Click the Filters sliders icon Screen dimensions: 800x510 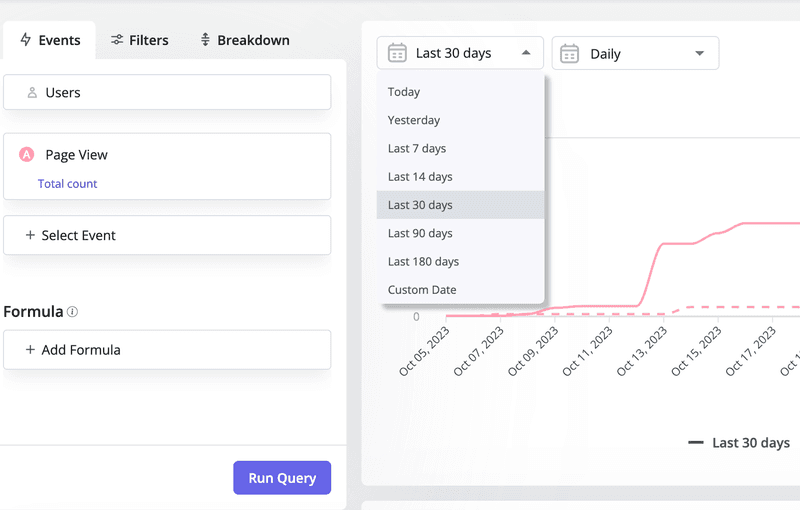117,40
